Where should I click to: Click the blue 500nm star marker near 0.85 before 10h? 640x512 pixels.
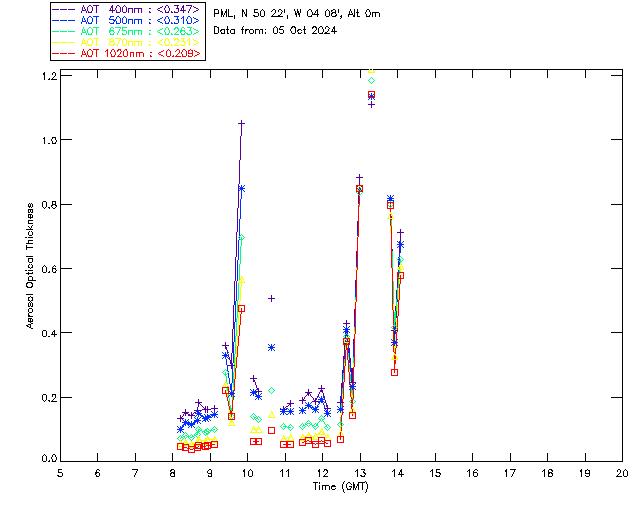(241, 188)
